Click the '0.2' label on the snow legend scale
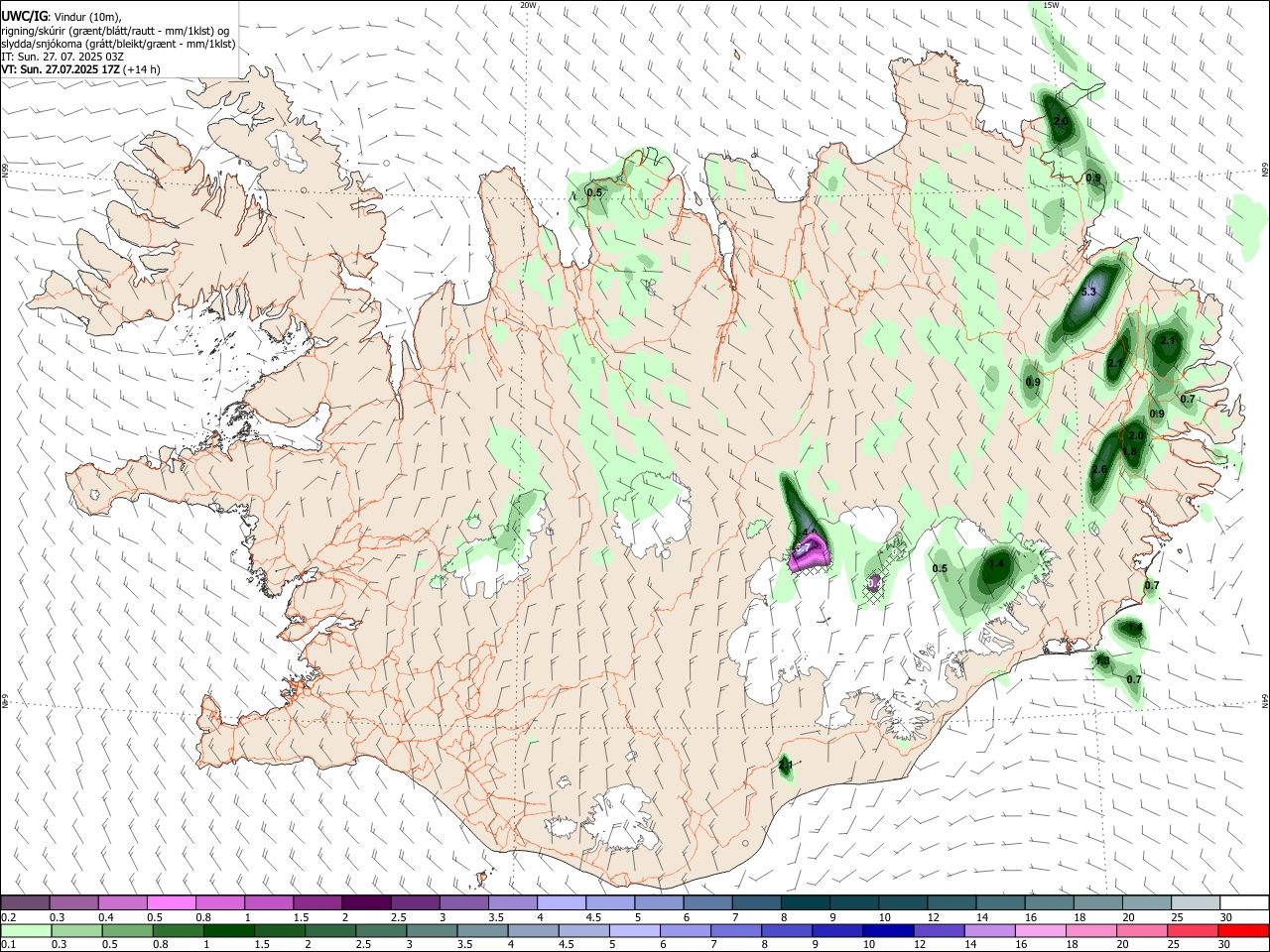This screenshot has height=952, width=1270. 8,917
